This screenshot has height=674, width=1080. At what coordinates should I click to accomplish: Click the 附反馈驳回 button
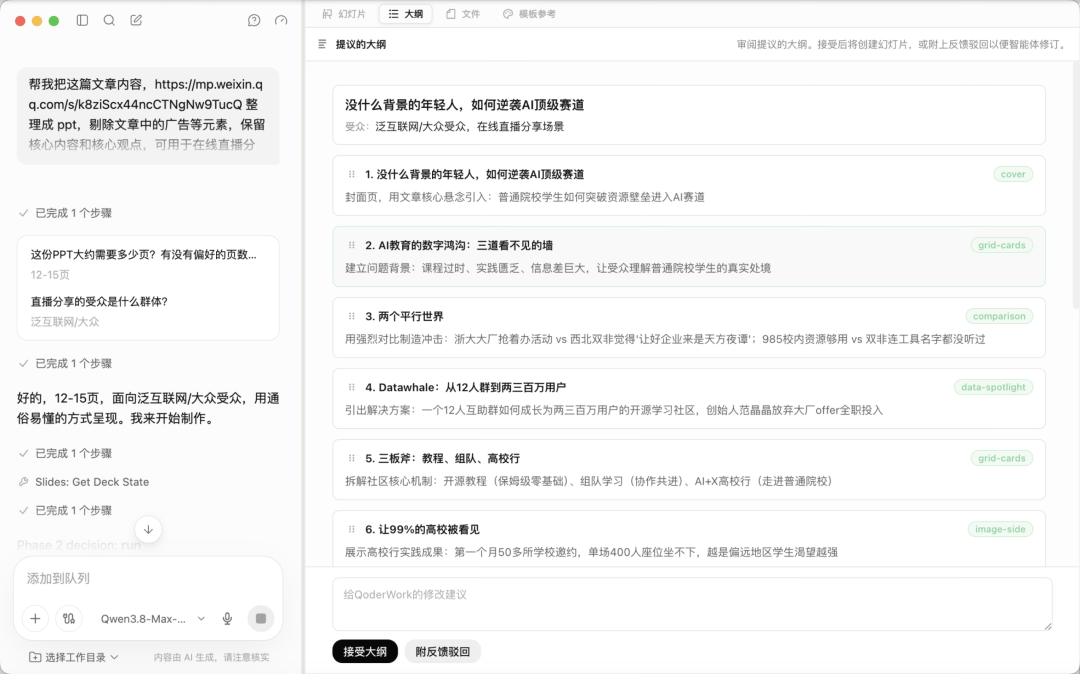click(442, 651)
